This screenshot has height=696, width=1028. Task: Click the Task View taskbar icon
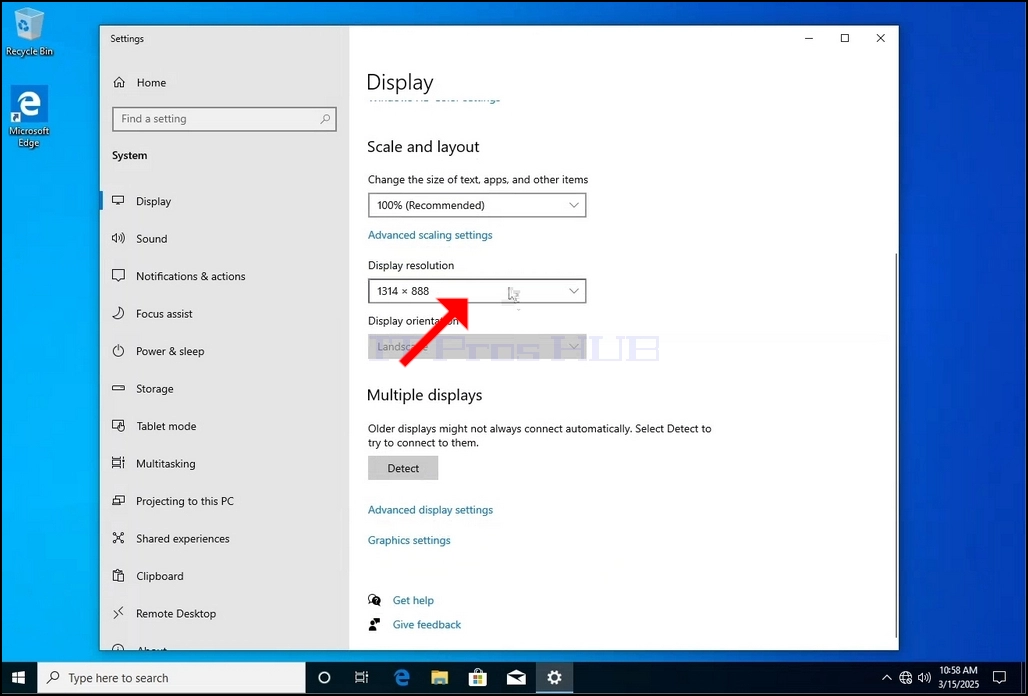(x=361, y=678)
